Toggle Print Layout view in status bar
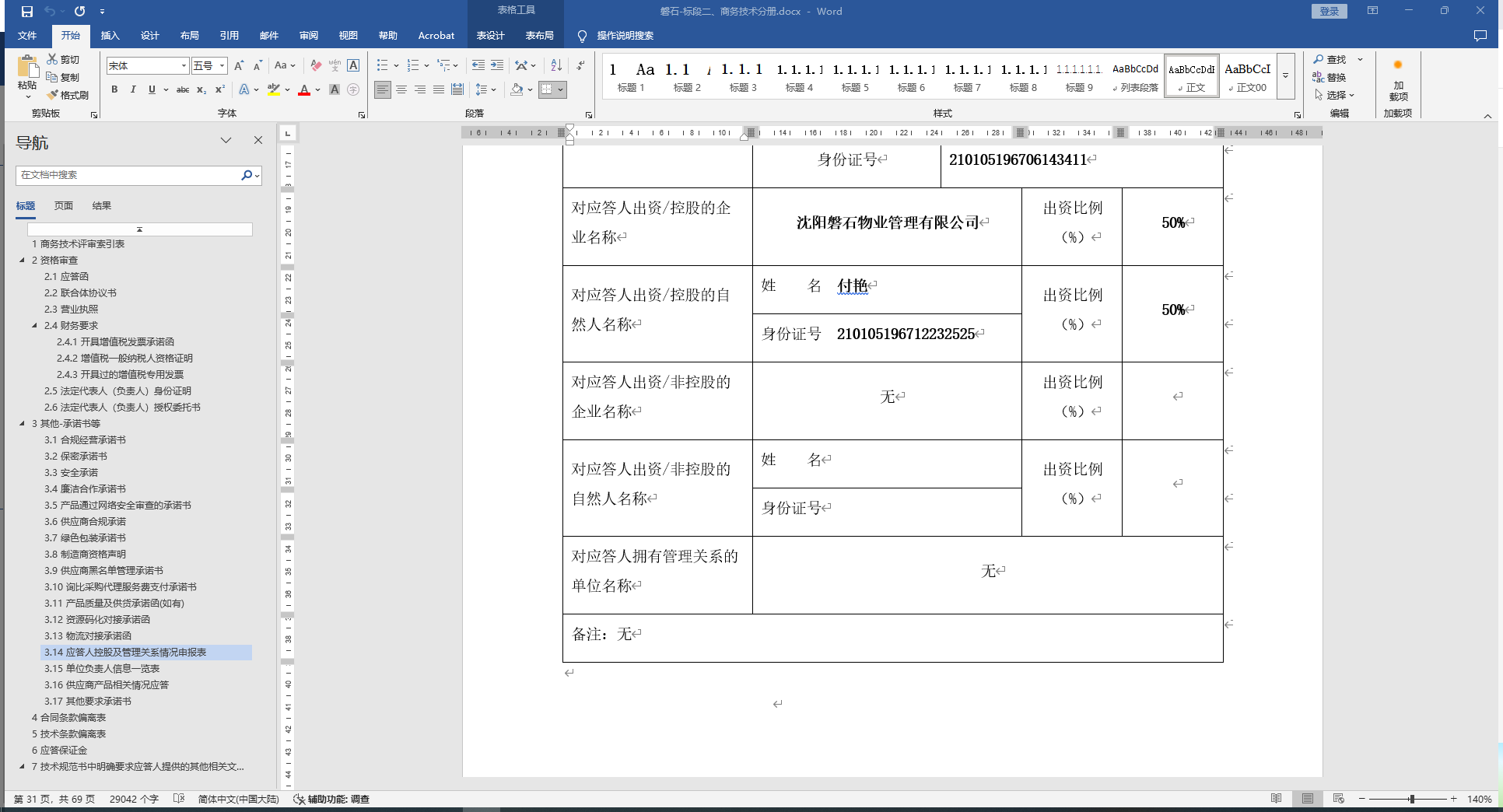The width and height of the screenshot is (1503, 812). click(x=1307, y=799)
